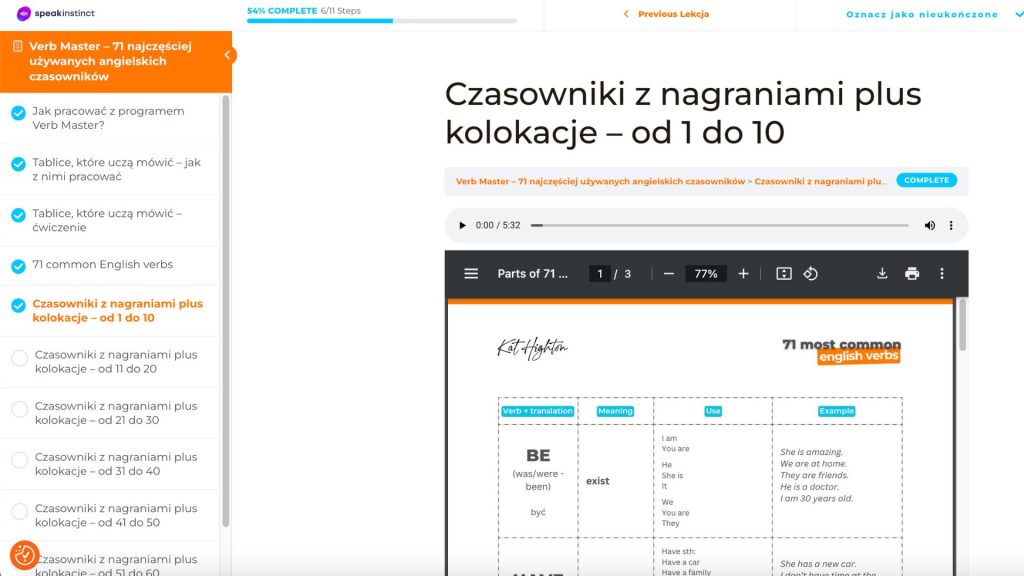This screenshot has height=576, width=1024.
Task: Click the example 'She is amazing.'
Action: coord(811,452)
